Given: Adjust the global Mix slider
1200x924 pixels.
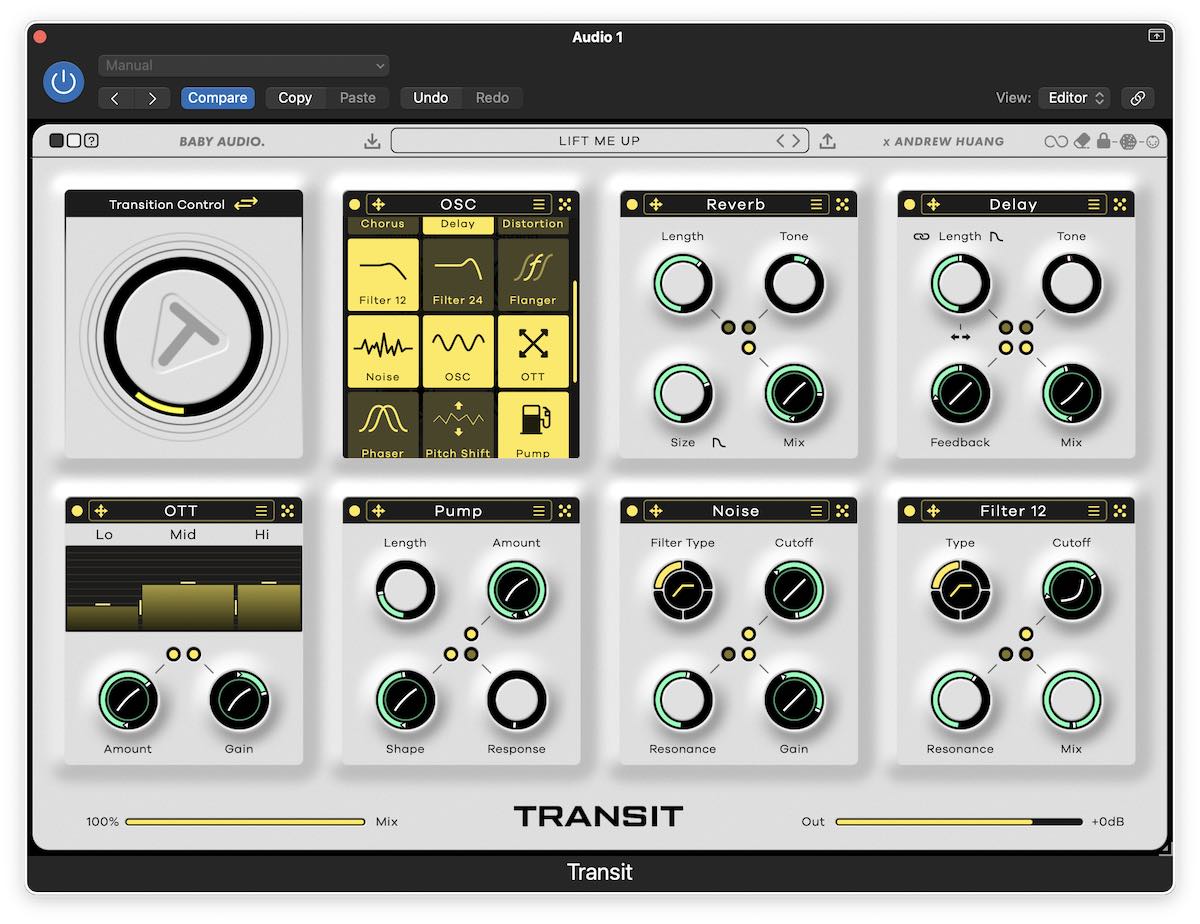Looking at the screenshot, I should [245, 822].
